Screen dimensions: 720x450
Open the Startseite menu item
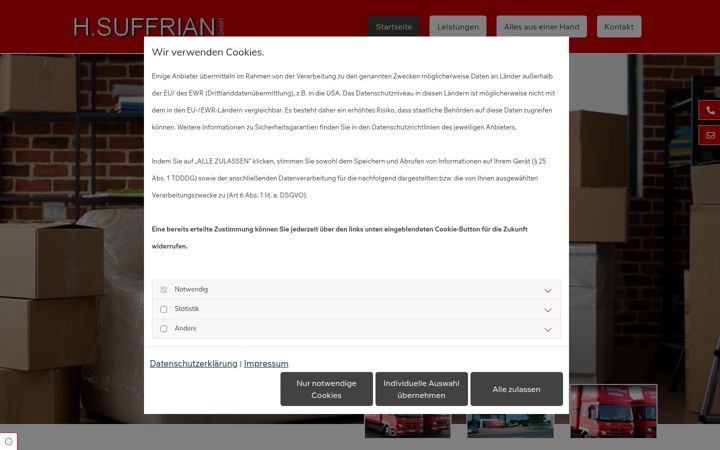tap(394, 27)
